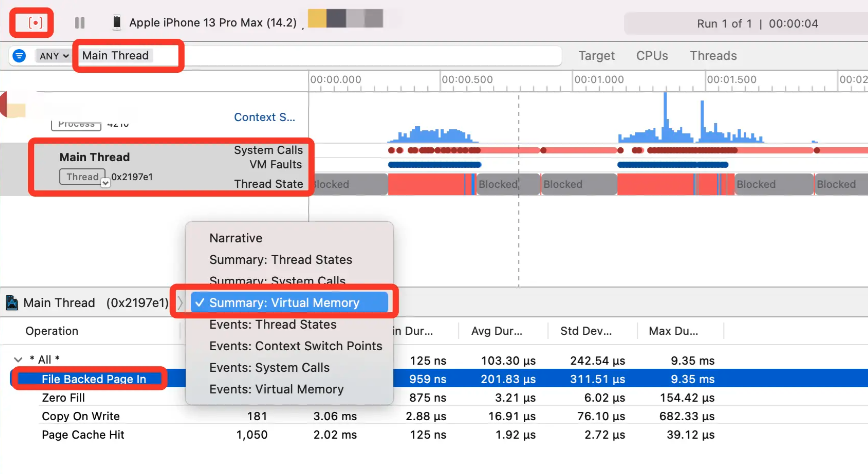Screen dimensions: 868x474
Task: Click the Thread badge under Main Thread
Action: pos(82,177)
